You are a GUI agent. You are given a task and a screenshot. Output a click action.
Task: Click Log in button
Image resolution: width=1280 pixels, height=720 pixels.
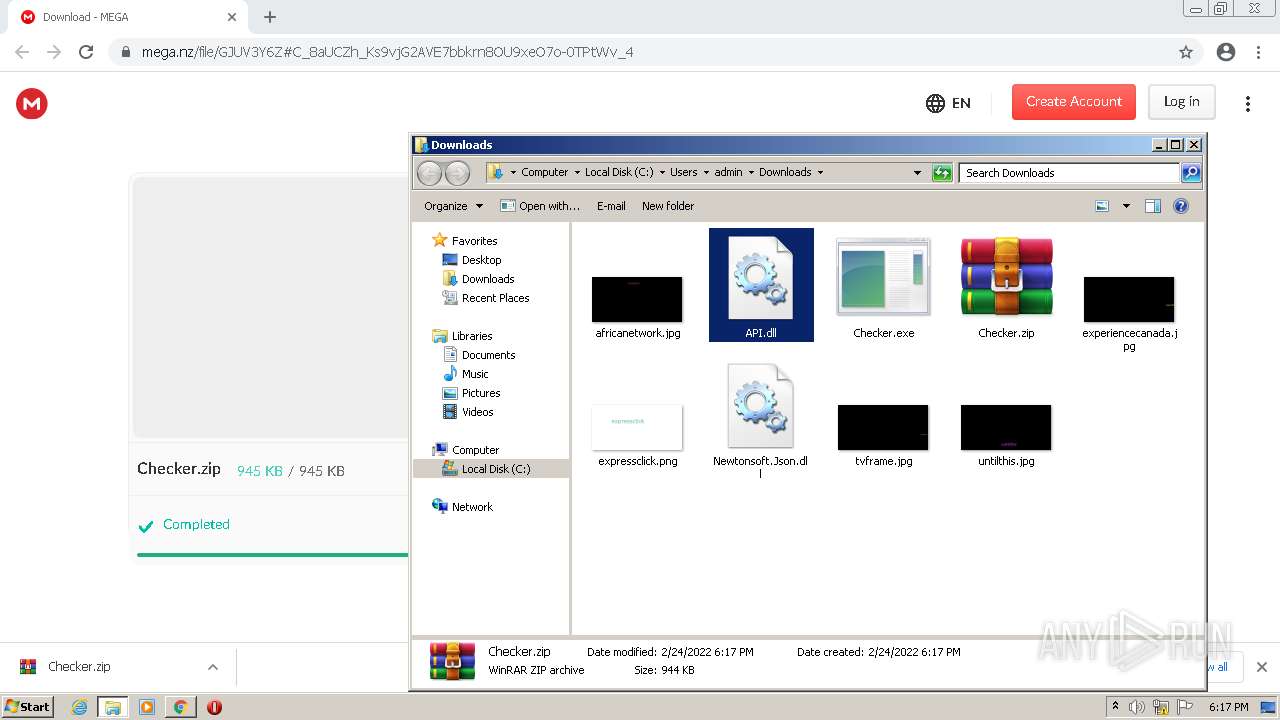[x=1181, y=102]
